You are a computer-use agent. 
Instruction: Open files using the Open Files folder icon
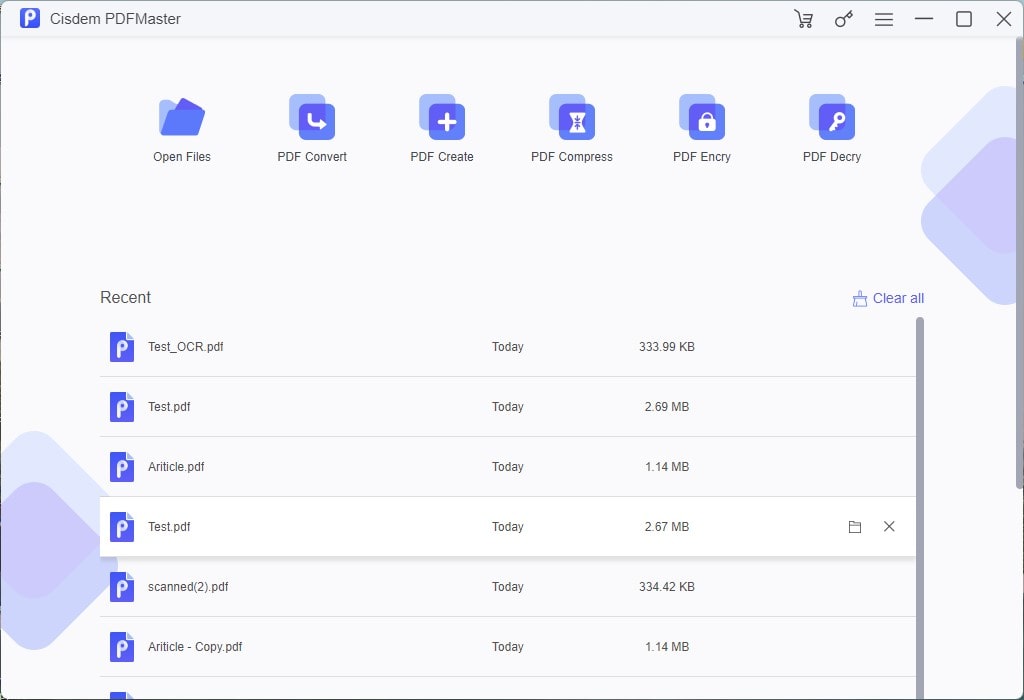182,118
